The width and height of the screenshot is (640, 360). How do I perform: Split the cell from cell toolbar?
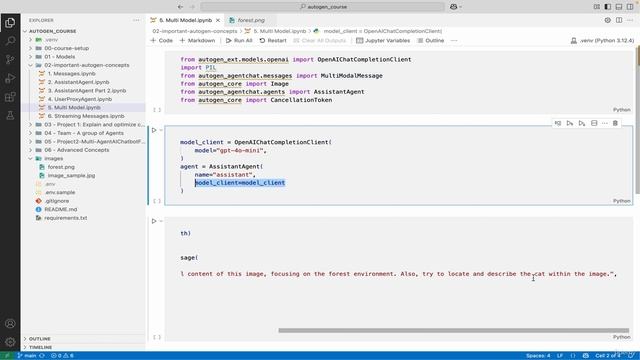point(594,123)
